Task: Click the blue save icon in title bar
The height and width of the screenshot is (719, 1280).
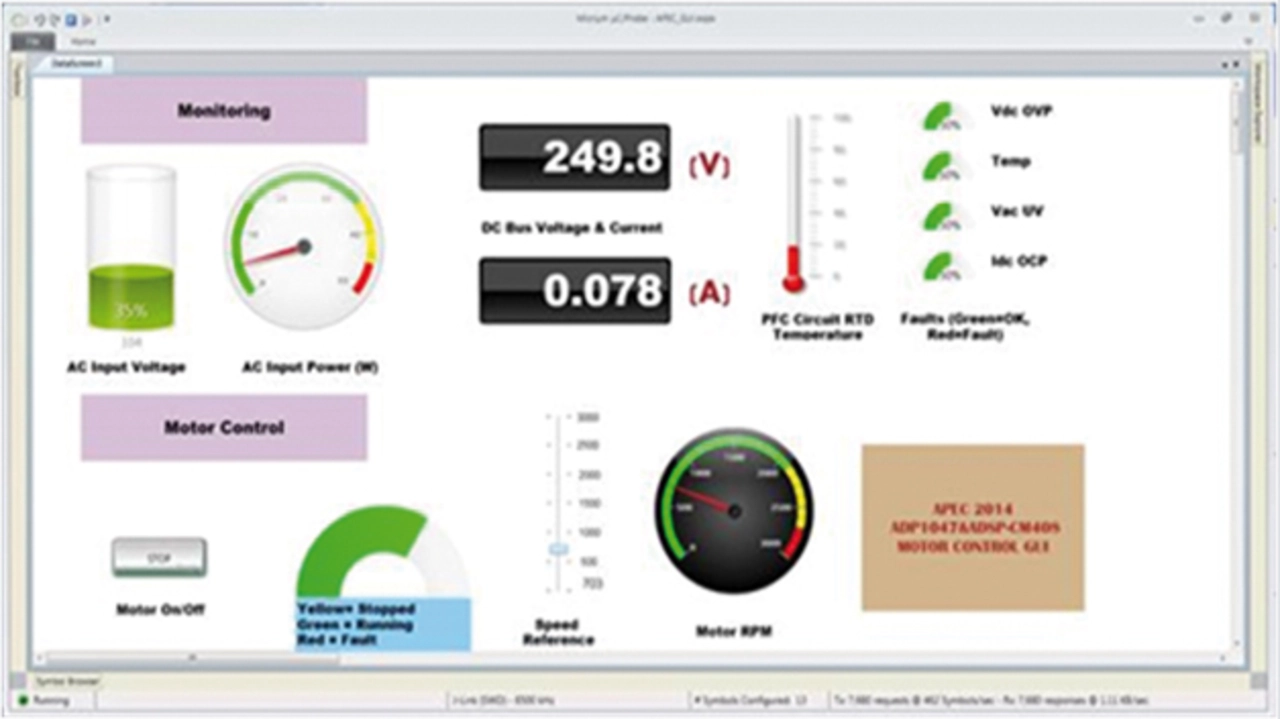Action: pyautogui.click(x=71, y=19)
